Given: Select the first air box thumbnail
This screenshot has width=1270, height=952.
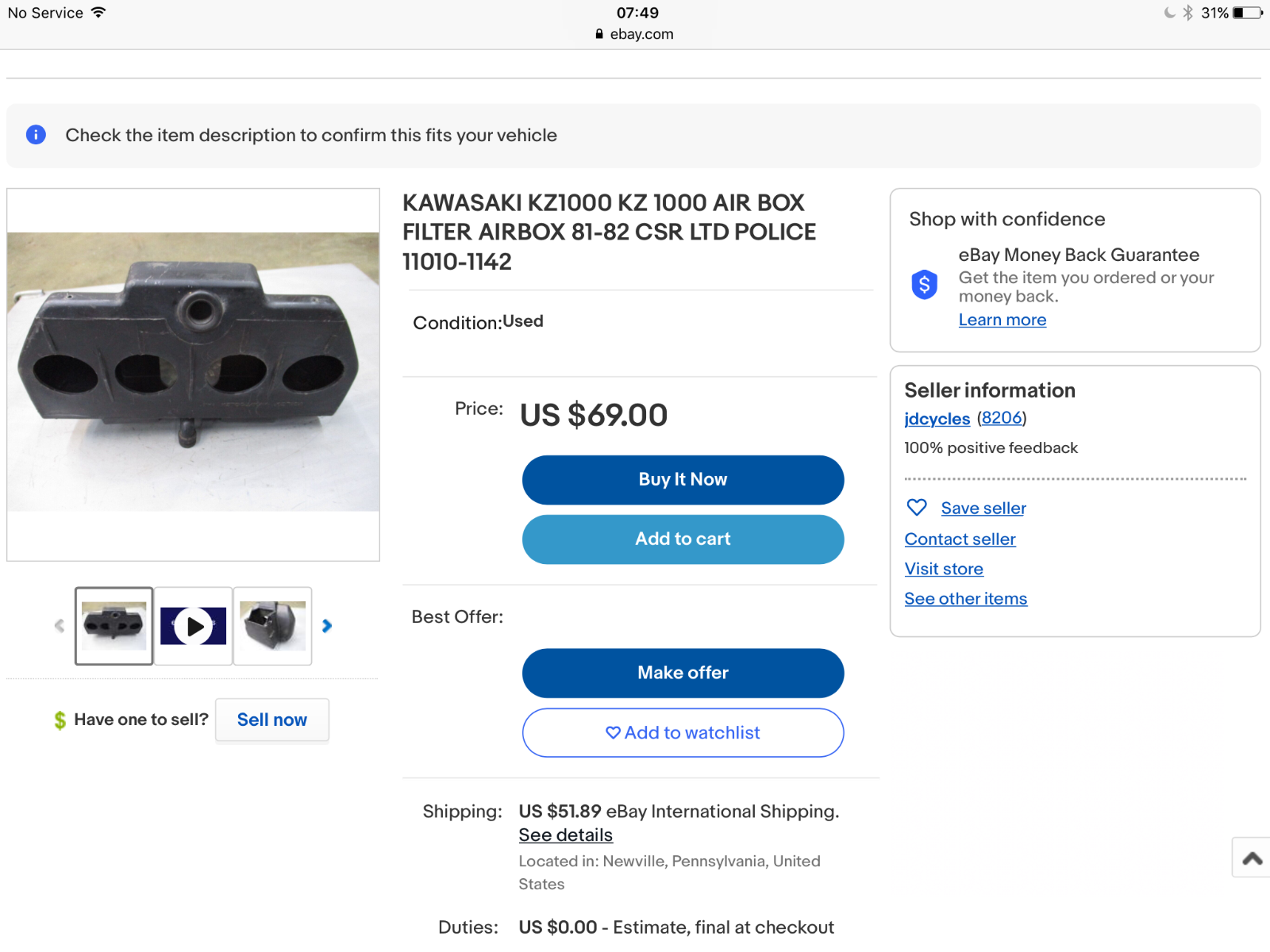Looking at the screenshot, I should [114, 626].
